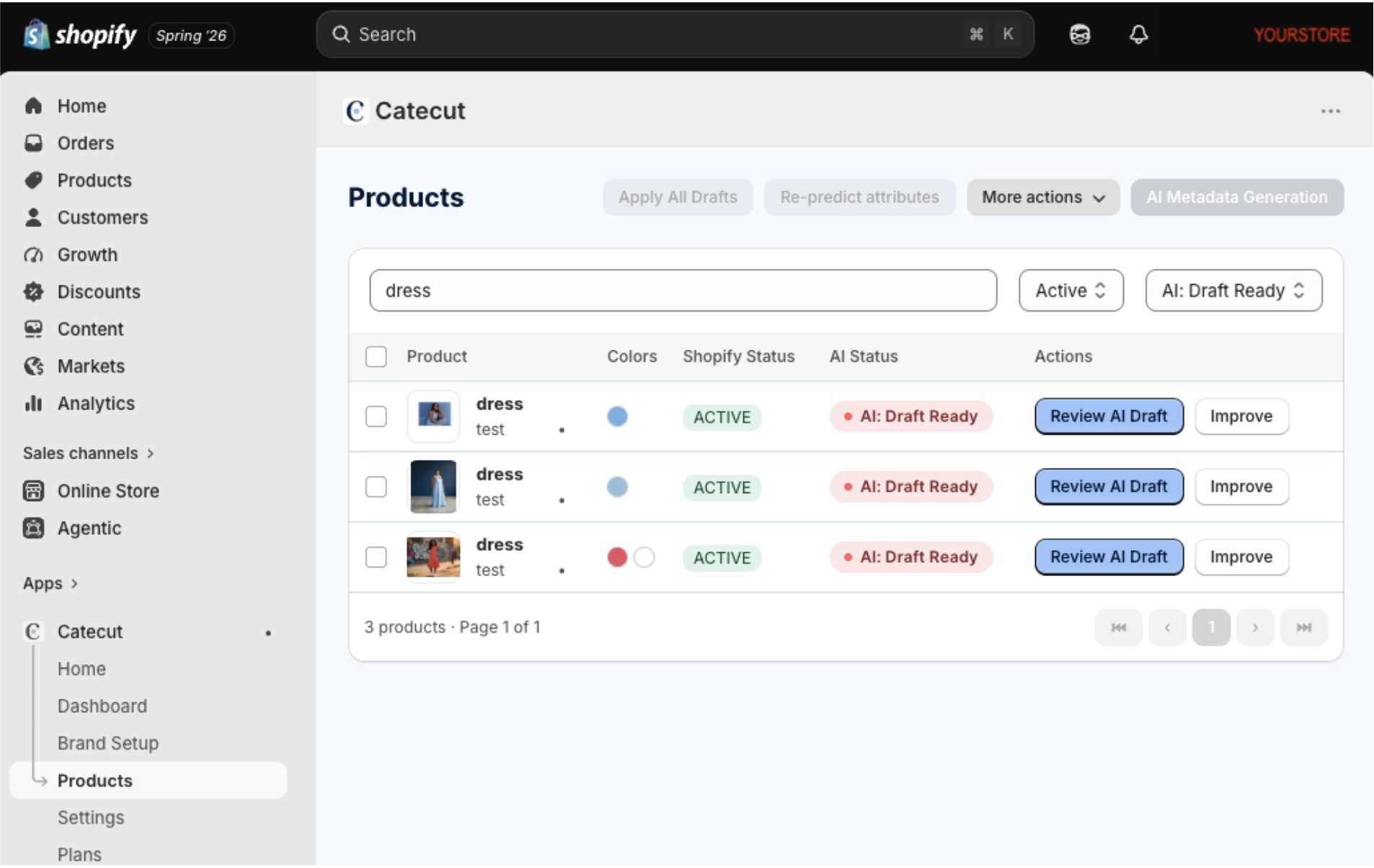Screen dimensions: 1374x868
Task: Go to last page pagination icon
Action: [x=1303, y=627]
